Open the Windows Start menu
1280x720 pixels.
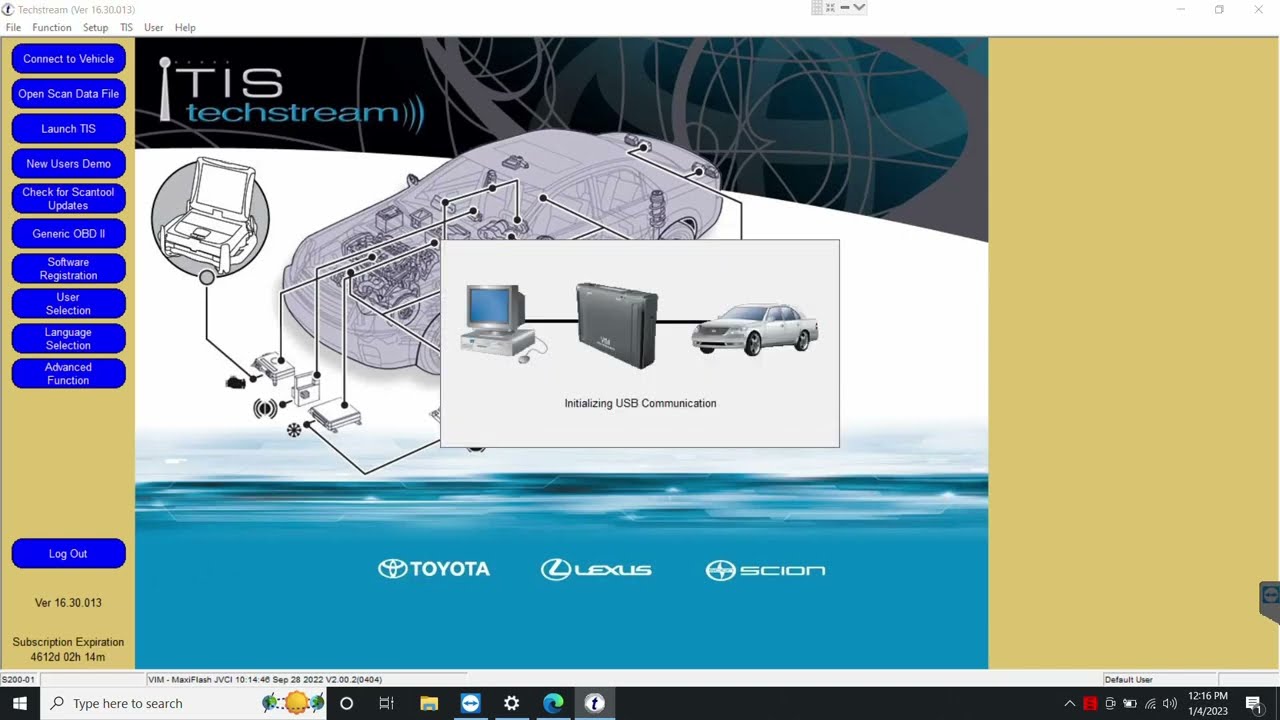[x=20, y=703]
